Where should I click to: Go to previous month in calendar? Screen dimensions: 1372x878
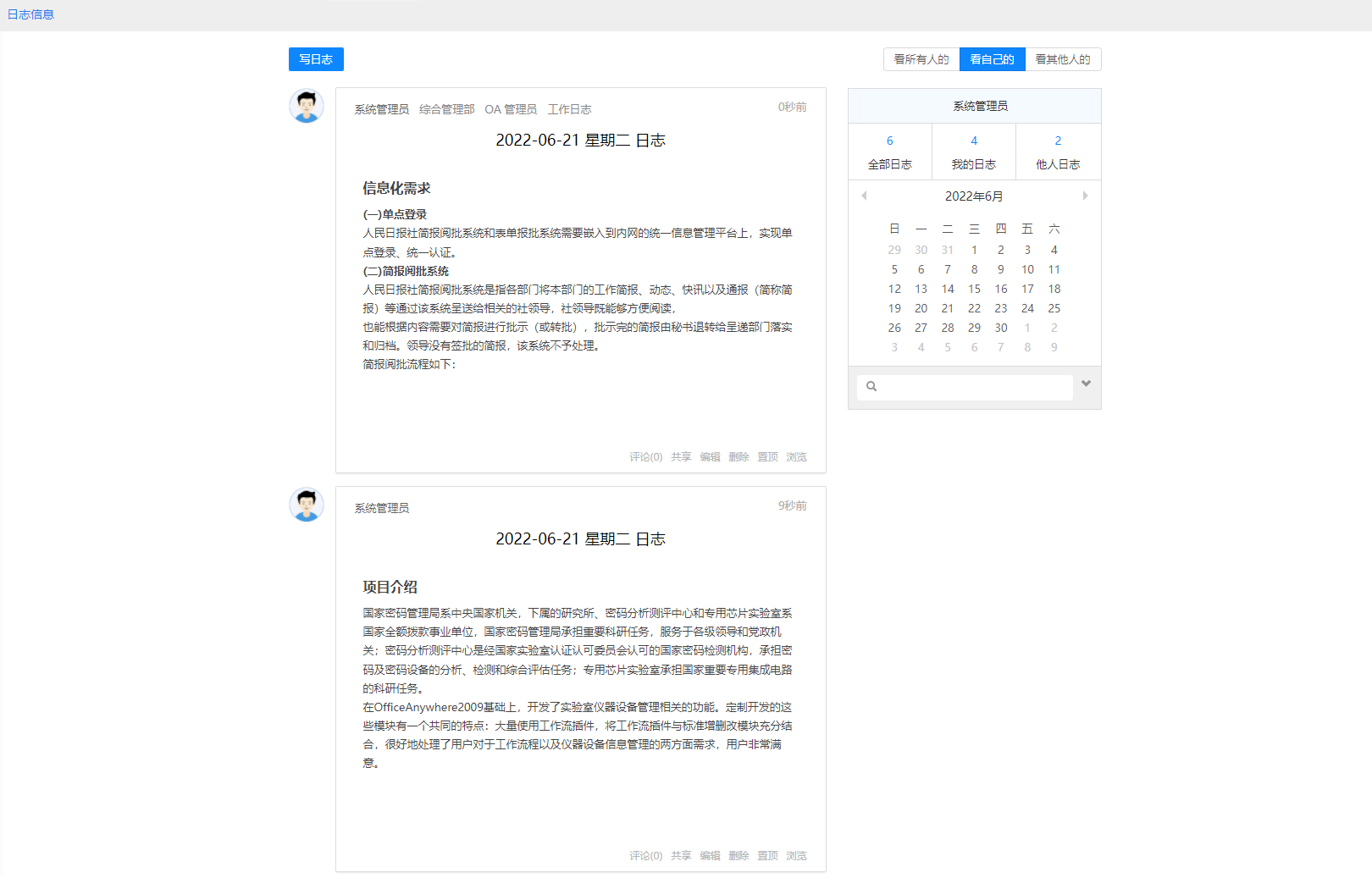(x=864, y=196)
